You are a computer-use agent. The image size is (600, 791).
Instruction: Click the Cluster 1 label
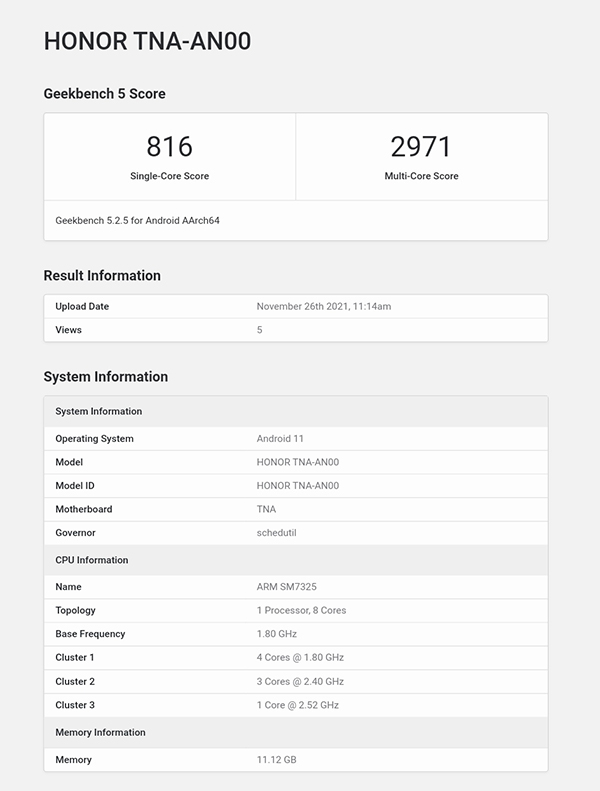pyautogui.click(x=75, y=658)
